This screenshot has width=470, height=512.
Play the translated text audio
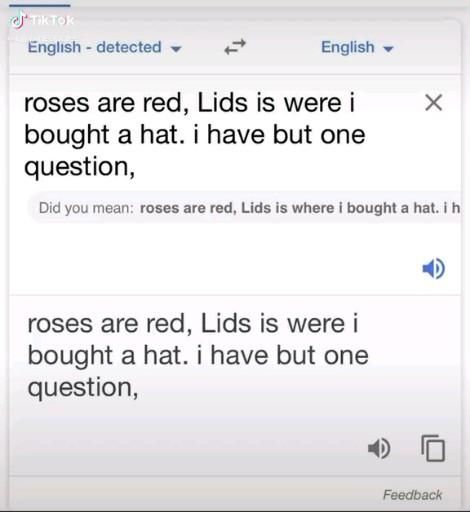click(x=379, y=448)
